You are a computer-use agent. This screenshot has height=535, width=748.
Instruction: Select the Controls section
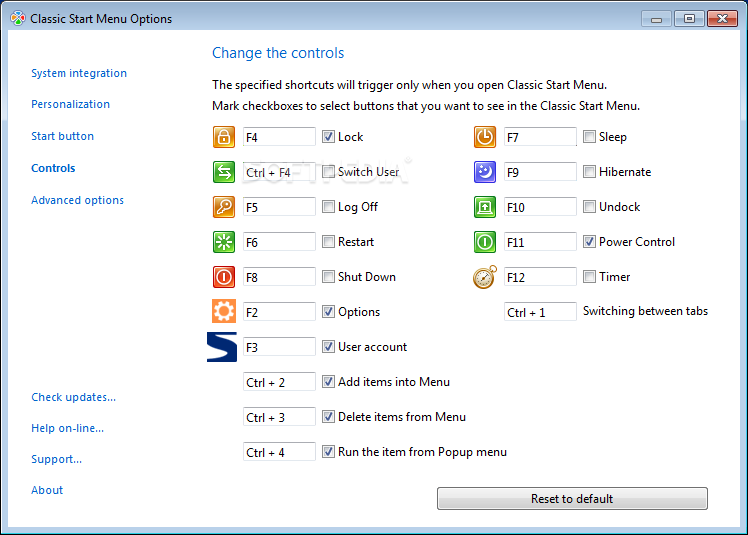coord(53,168)
